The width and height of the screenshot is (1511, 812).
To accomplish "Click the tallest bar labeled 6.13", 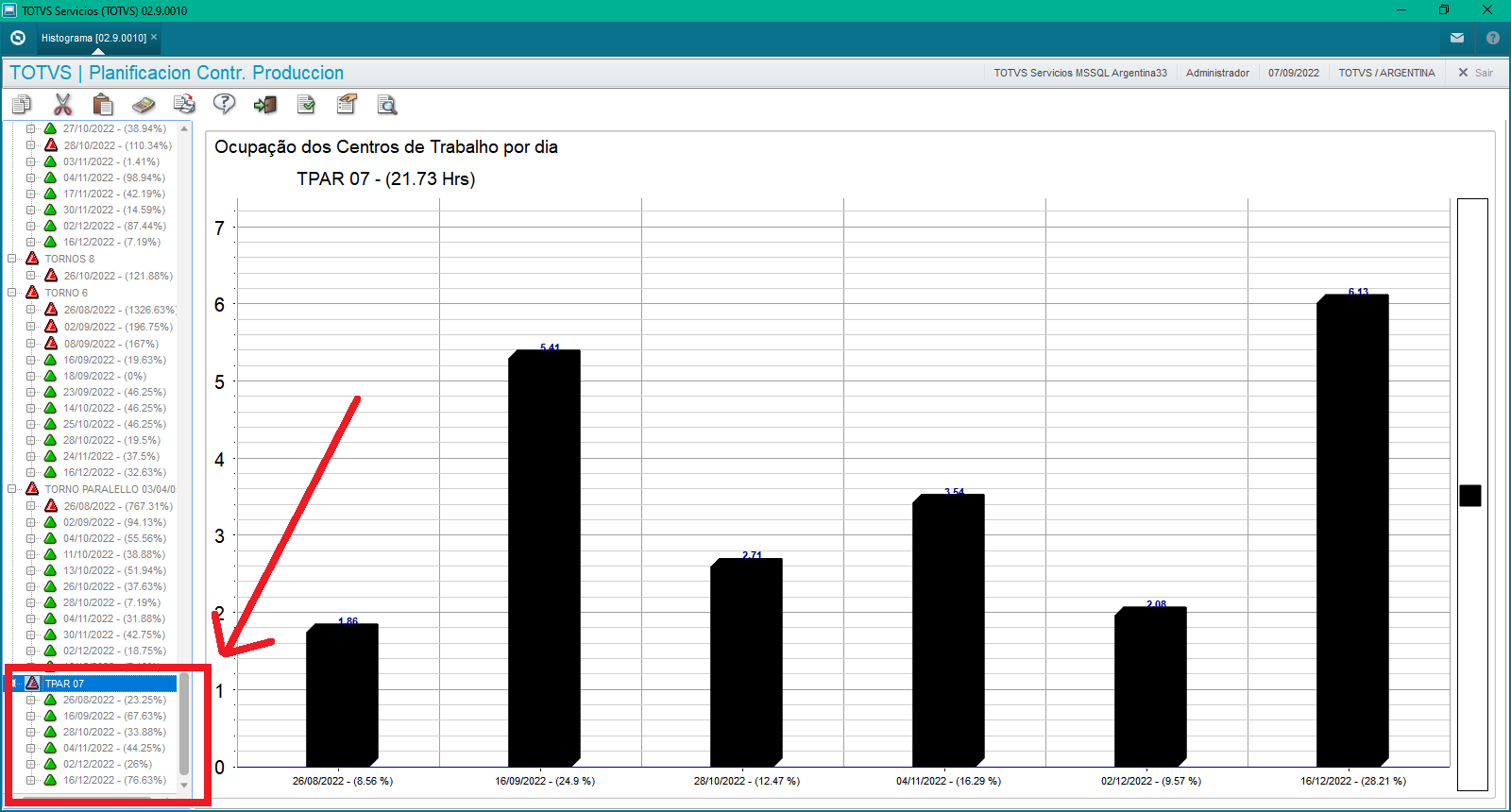I will [x=1352, y=530].
